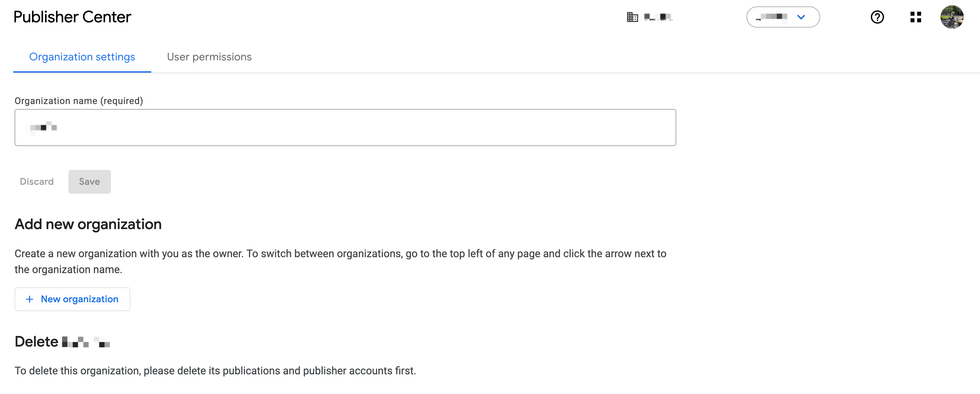Focus the Organization name input field

click(345, 128)
